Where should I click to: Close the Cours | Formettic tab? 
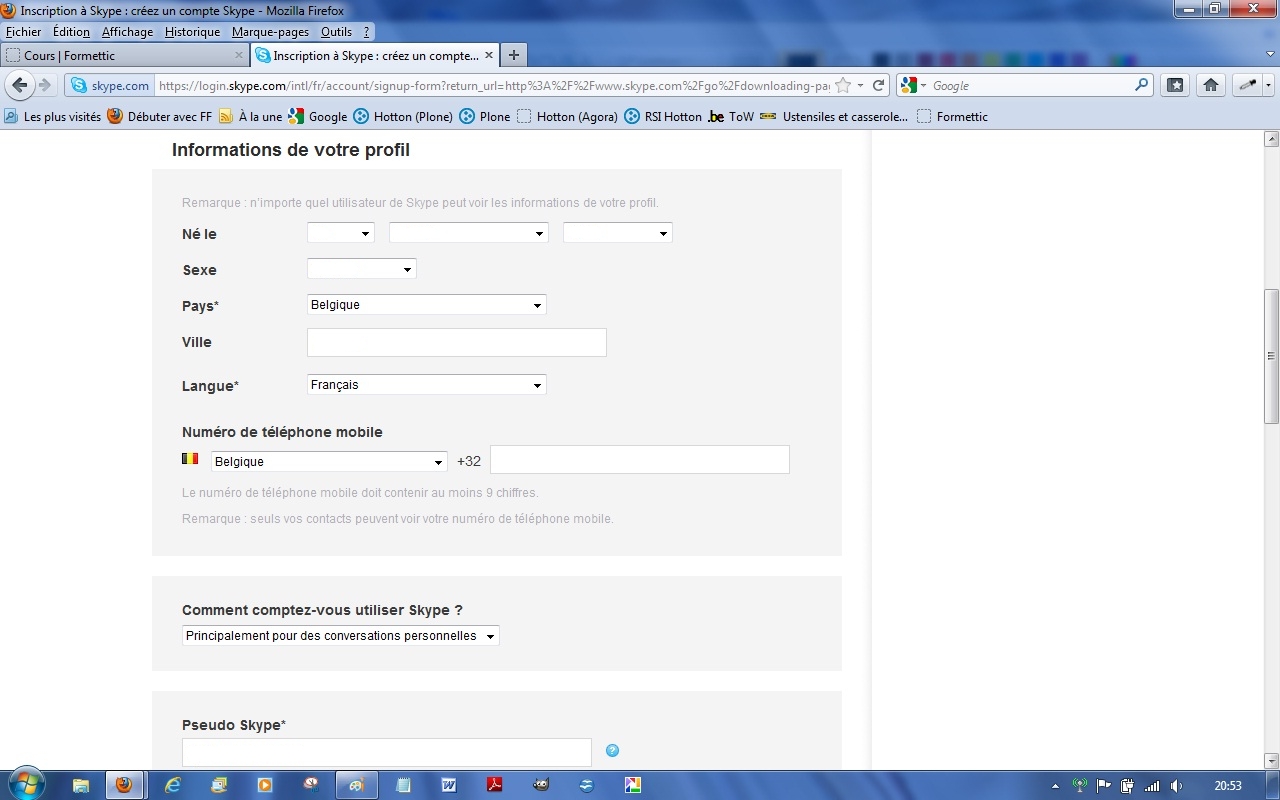point(239,56)
